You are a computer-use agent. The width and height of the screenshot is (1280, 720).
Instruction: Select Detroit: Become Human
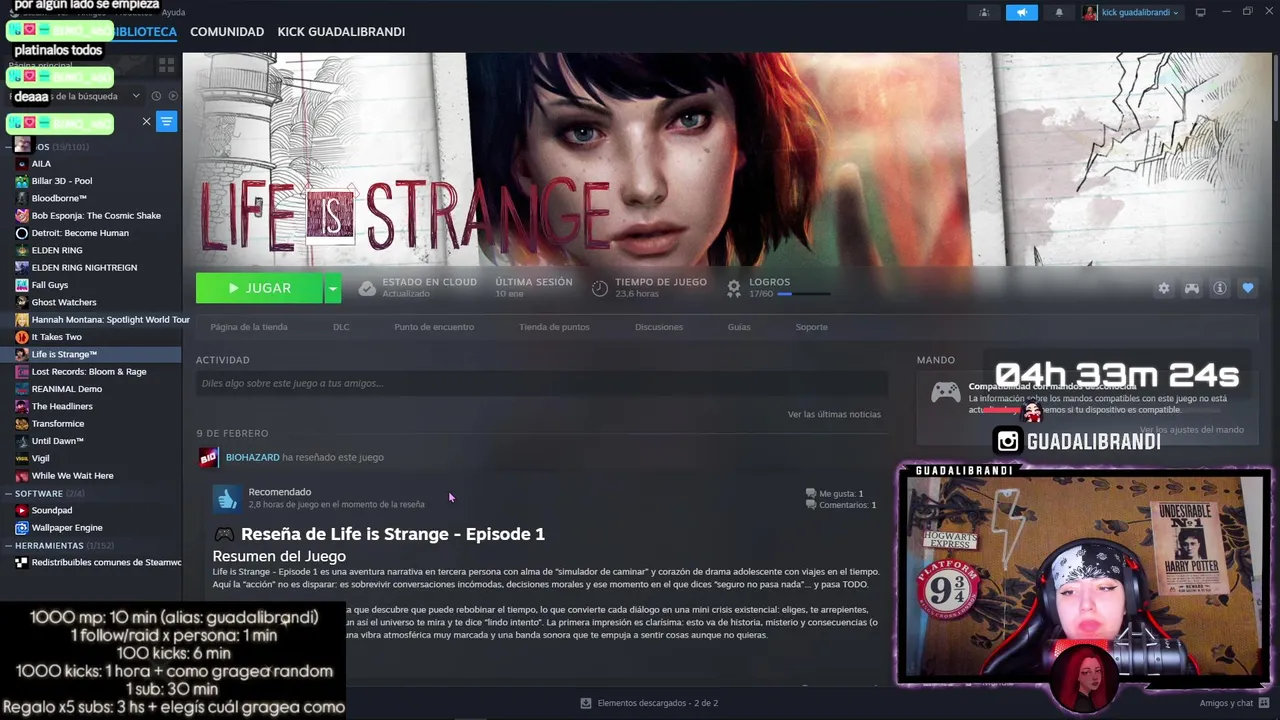click(x=80, y=233)
